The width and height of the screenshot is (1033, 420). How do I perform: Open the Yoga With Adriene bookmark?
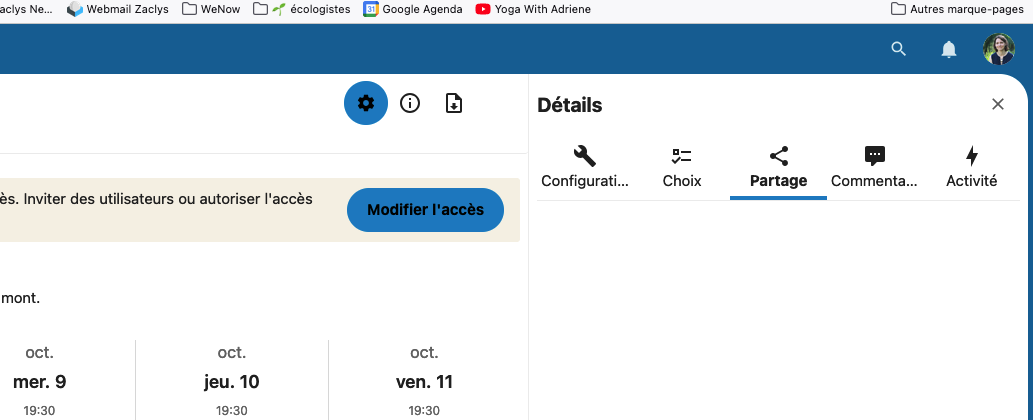[533, 9]
